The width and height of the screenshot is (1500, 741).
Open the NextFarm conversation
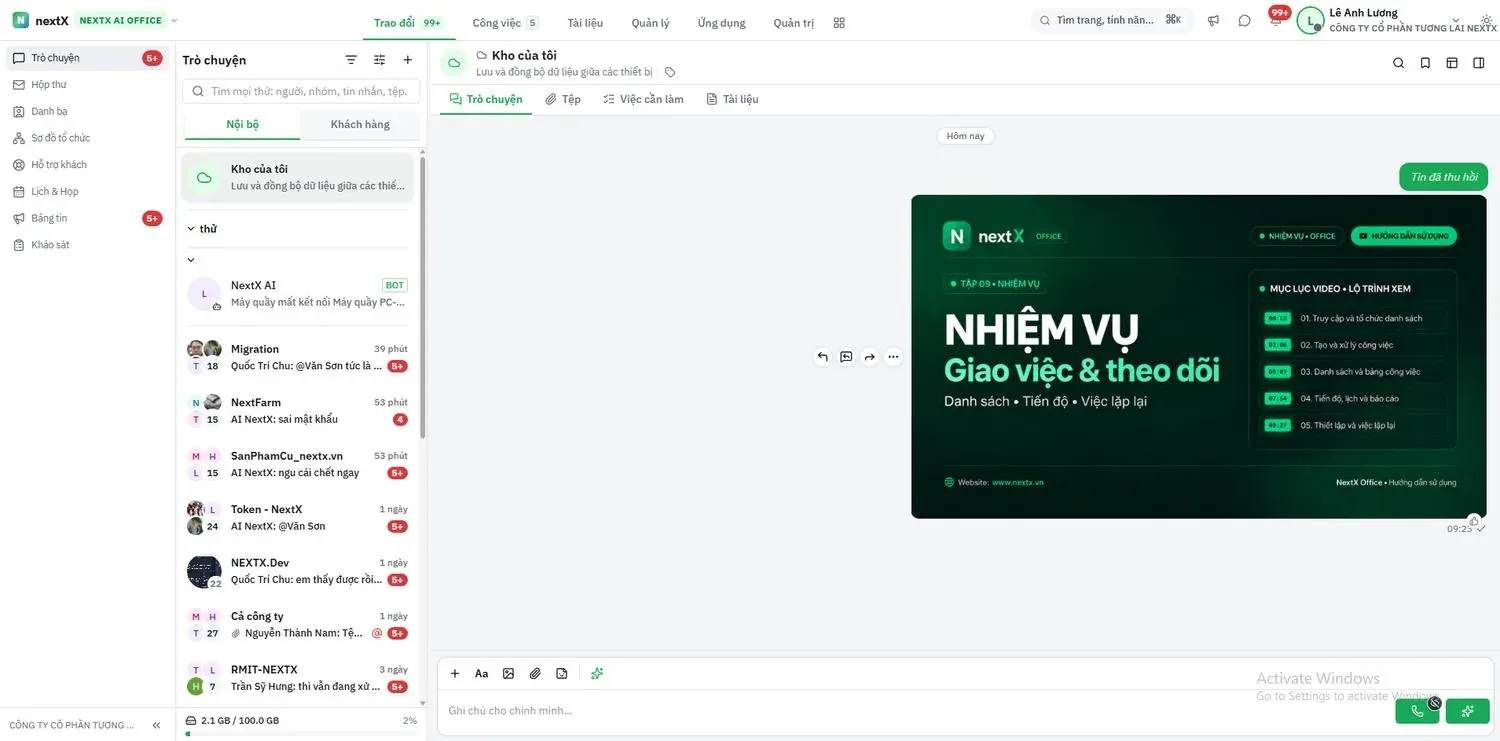(x=298, y=410)
